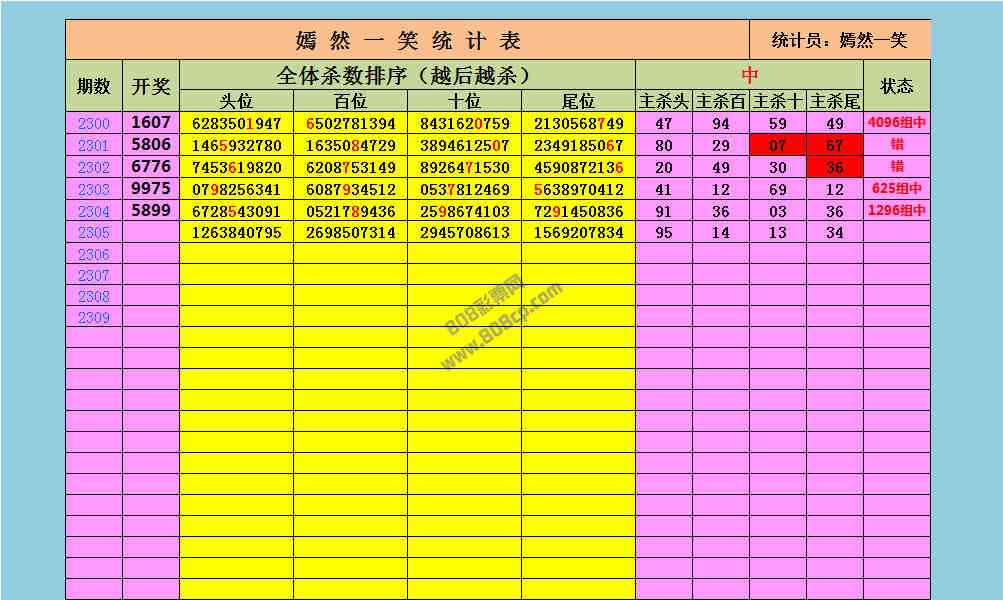Click the 625组中 status cell
The width and height of the screenshot is (1003, 600).
point(897,189)
